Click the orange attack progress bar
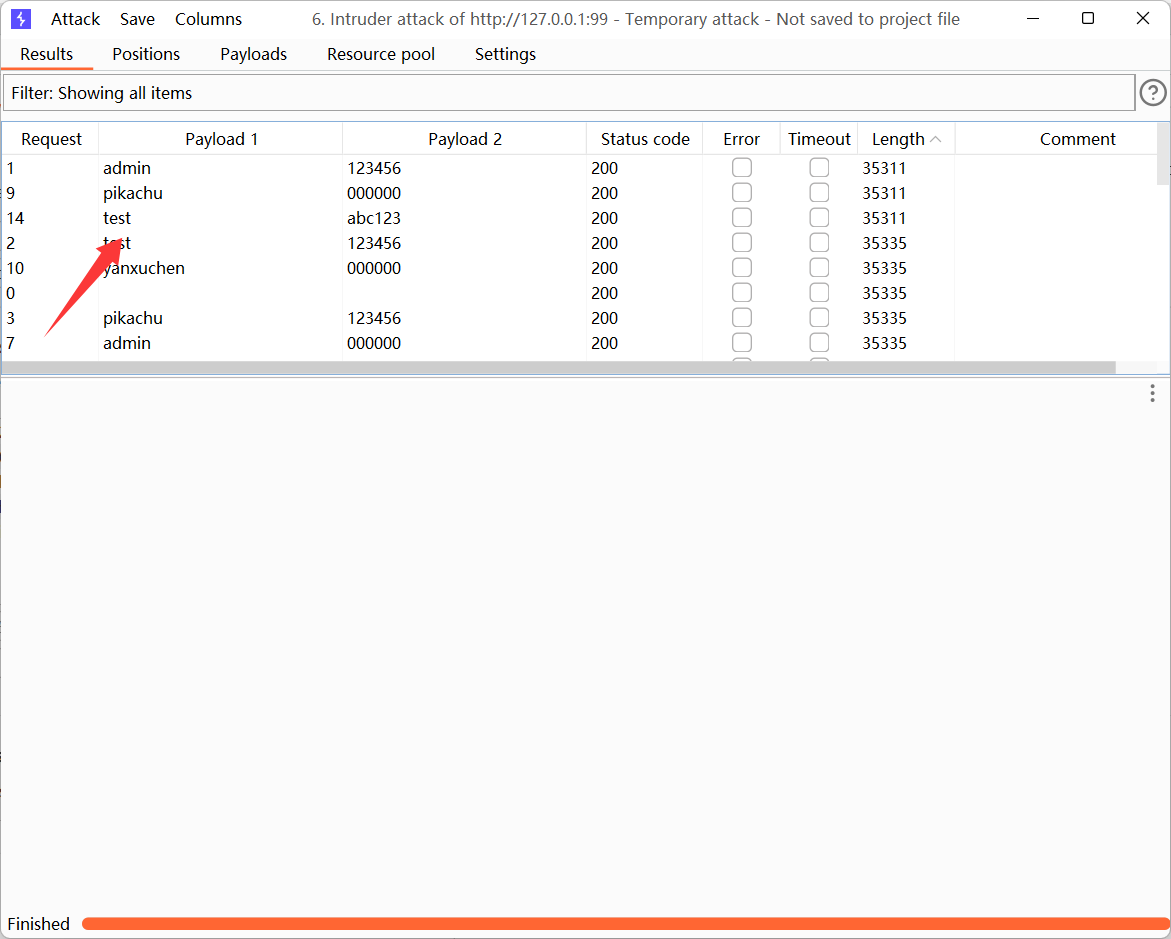The image size is (1171, 939). pos(625,924)
